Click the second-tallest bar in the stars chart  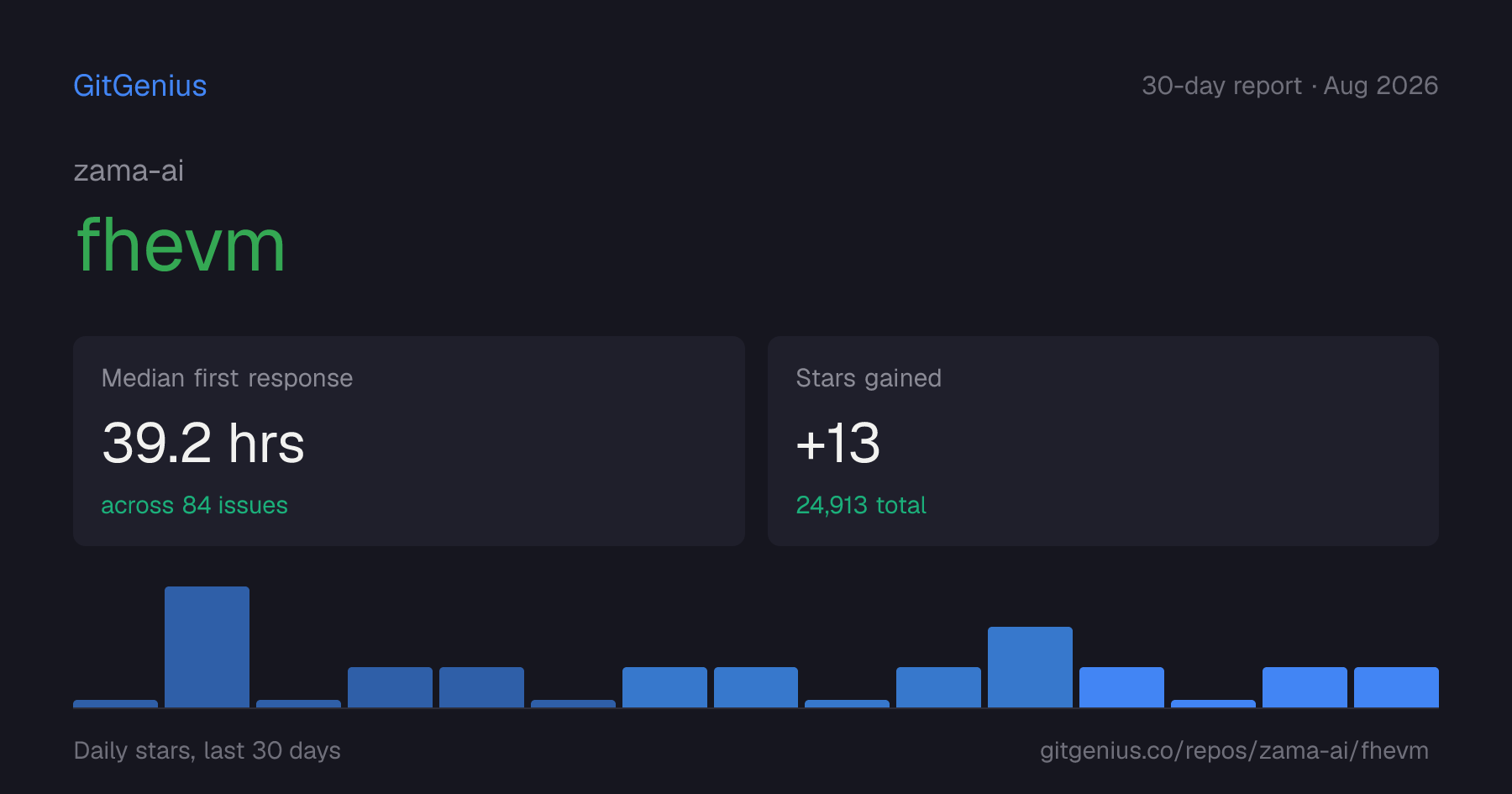[1030, 667]
